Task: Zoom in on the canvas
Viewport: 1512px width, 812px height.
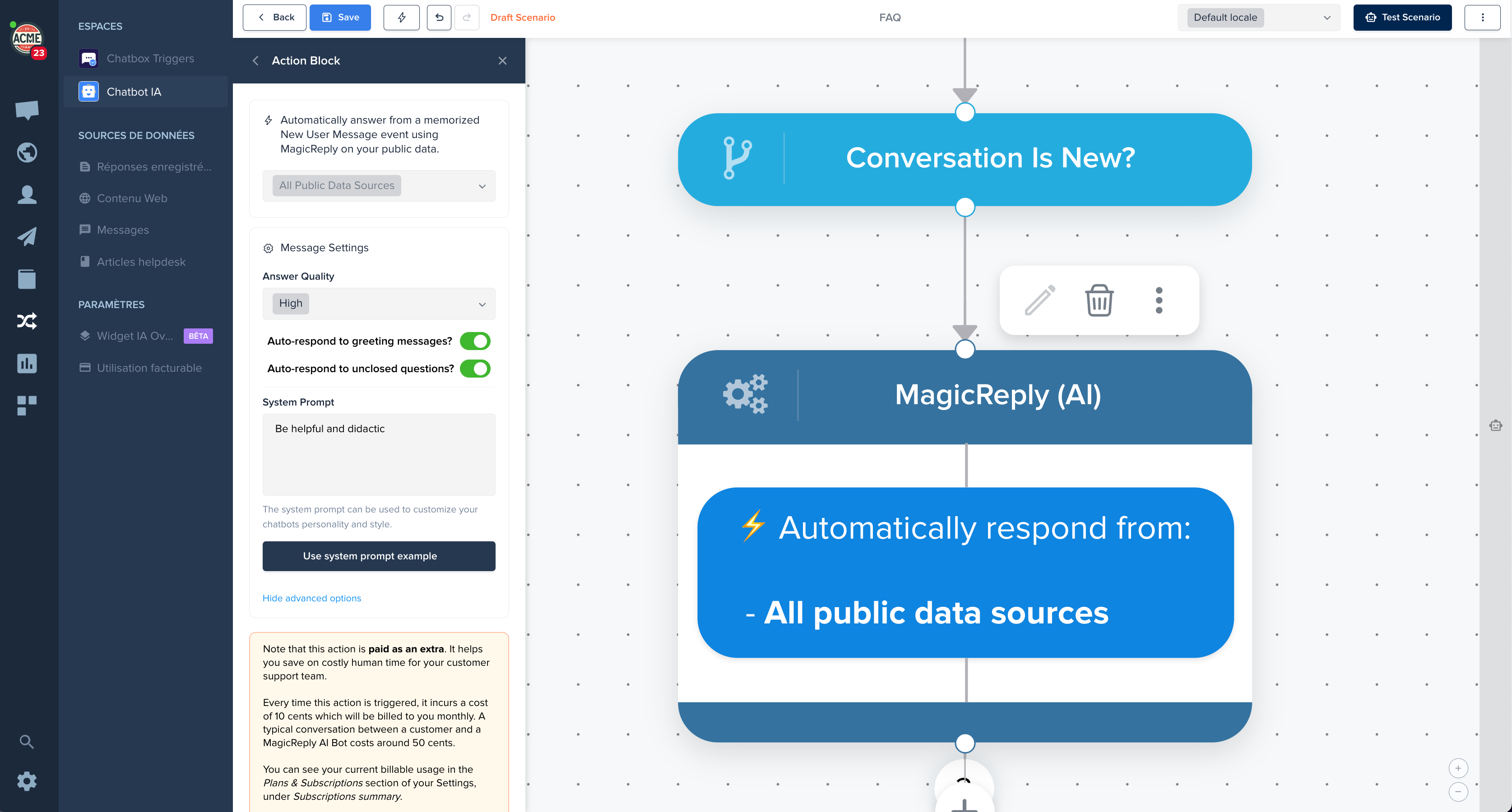Action: (x=1458, y=768)
